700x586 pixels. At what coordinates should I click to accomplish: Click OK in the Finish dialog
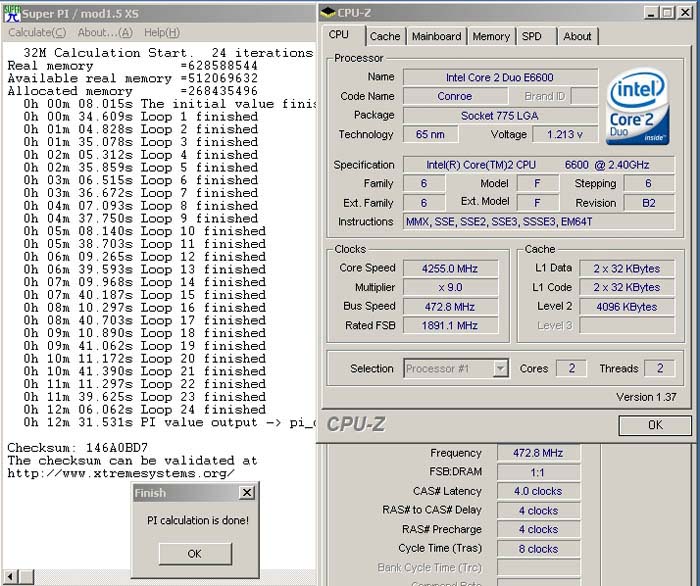[x=195, y=554]
